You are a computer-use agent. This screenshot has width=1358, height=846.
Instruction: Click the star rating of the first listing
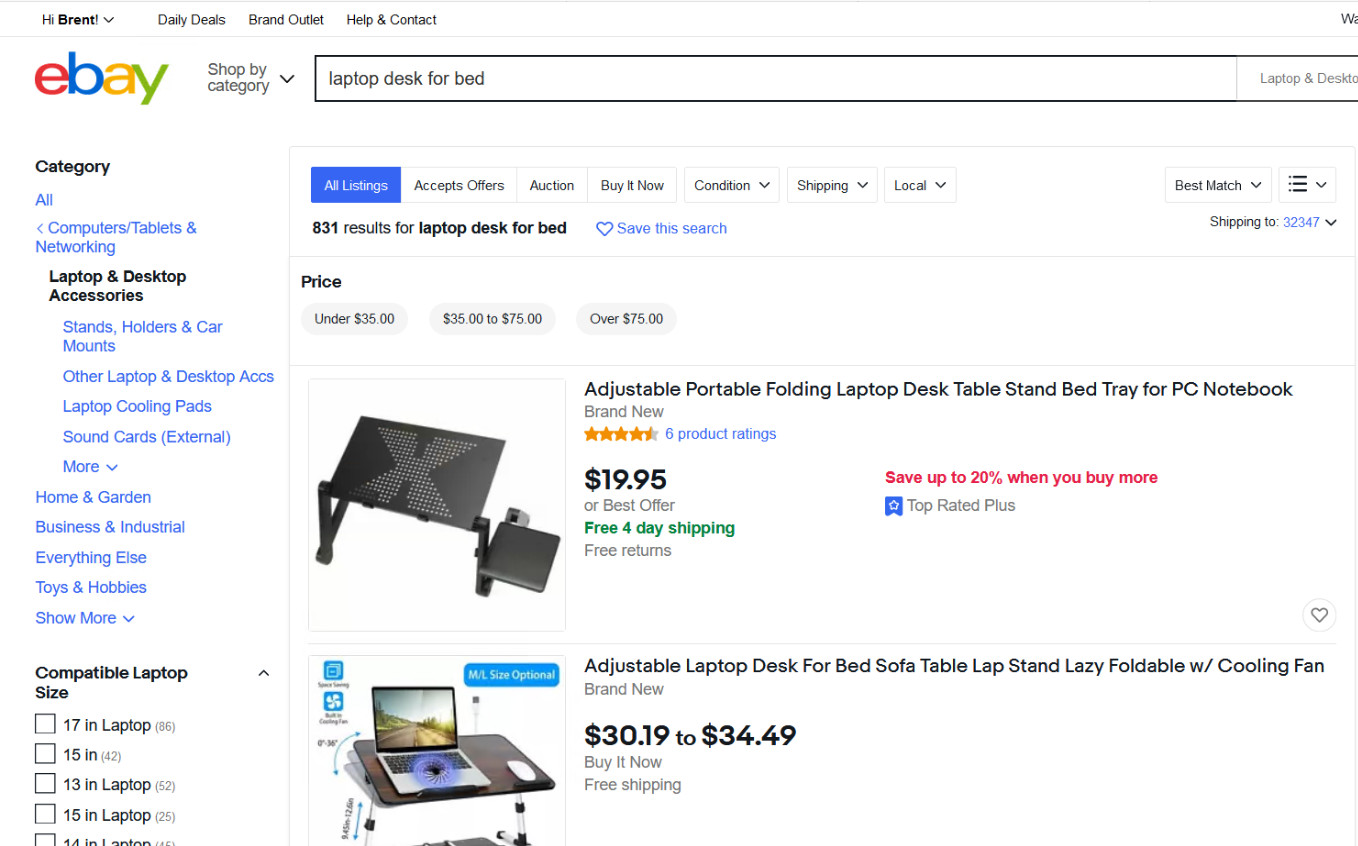[620, 433]
